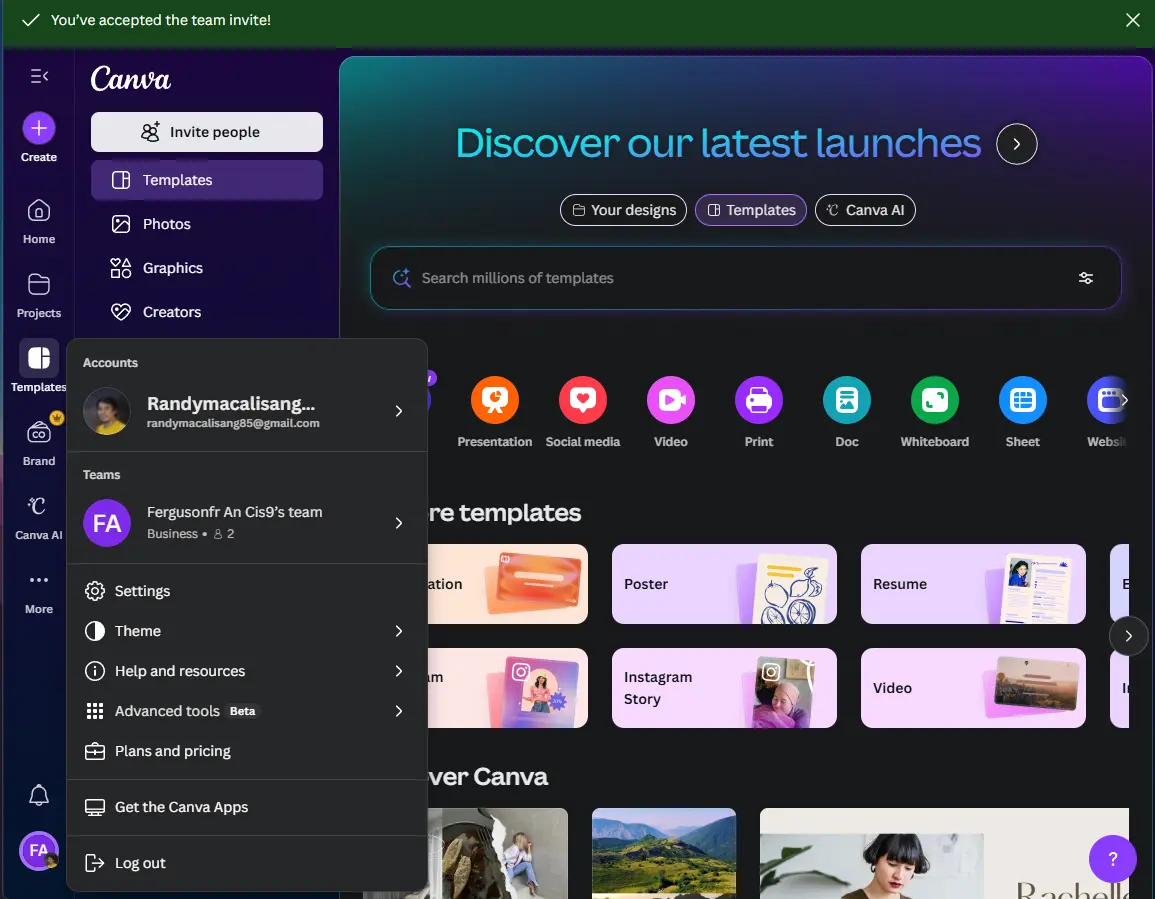Switch to Your designs tab
Image resolution: width=1155 pixels, height=899 pixels.
pyautogui.click(x=623, y=210)
